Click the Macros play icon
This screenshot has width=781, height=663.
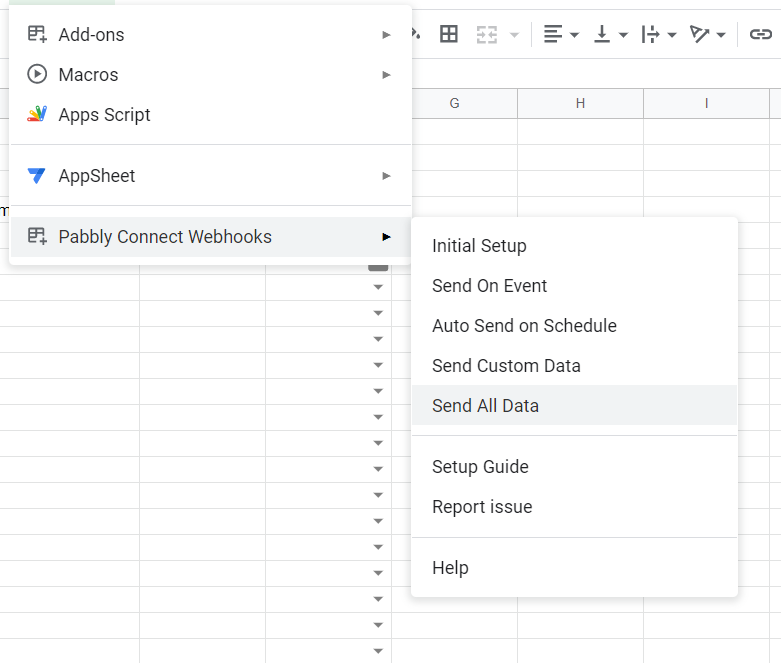point(37,74)
